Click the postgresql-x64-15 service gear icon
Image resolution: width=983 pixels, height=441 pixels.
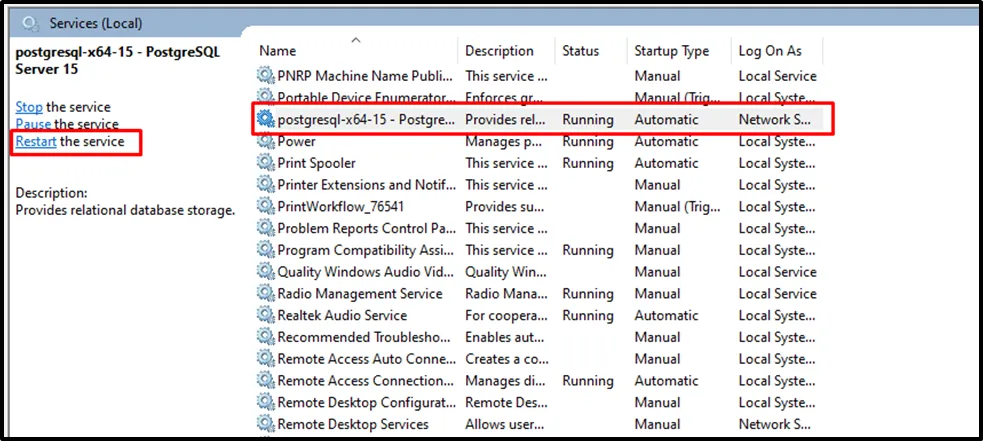point(265,119)
